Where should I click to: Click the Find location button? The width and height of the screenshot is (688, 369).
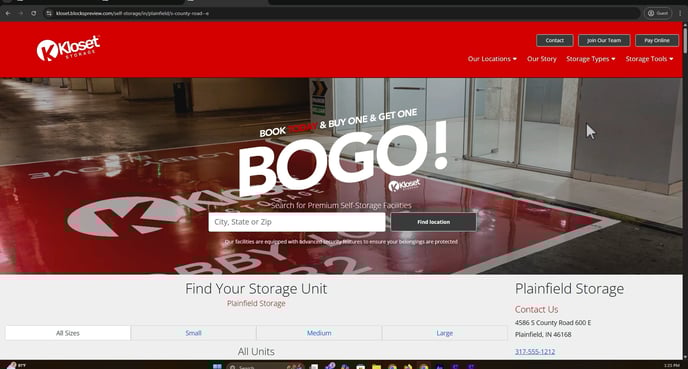434,222
